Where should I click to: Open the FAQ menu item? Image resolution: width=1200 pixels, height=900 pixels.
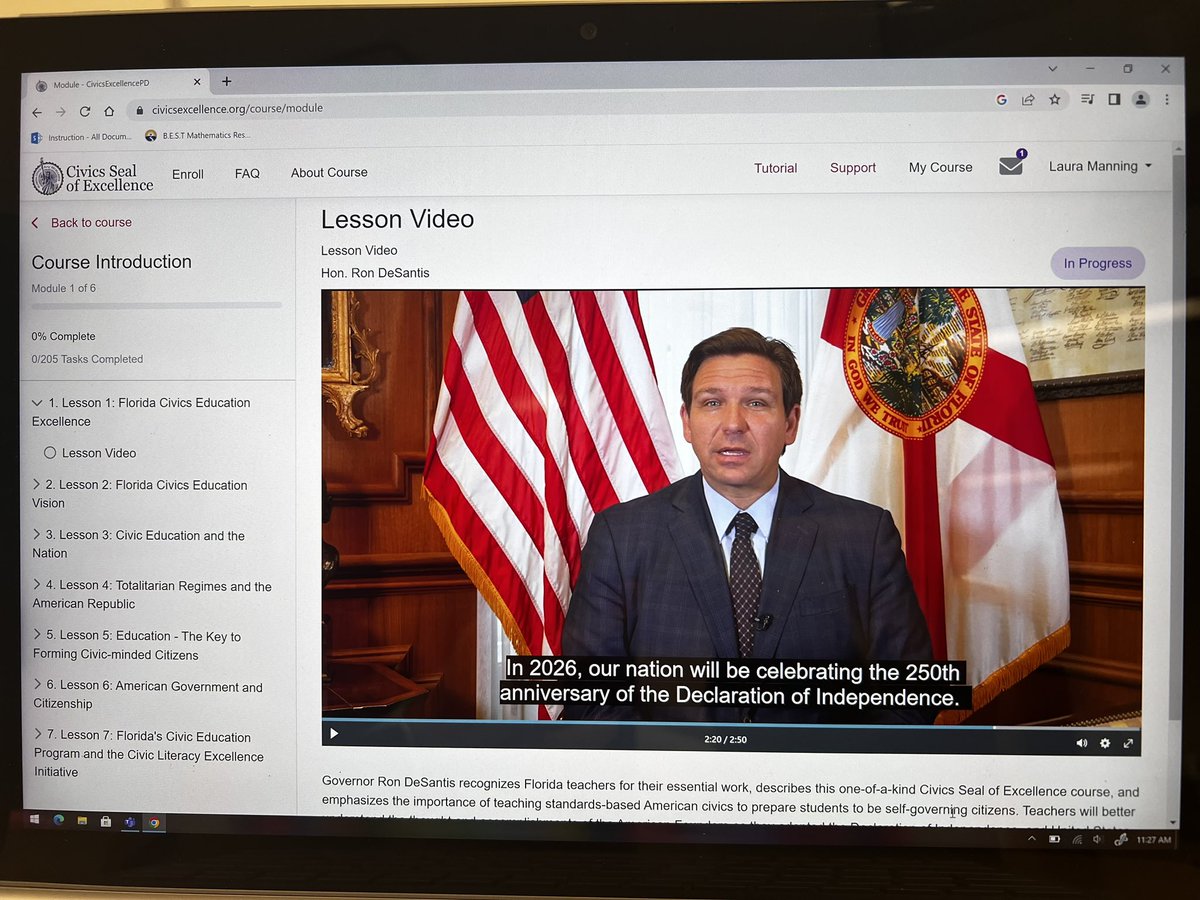[x=247, y=173]
